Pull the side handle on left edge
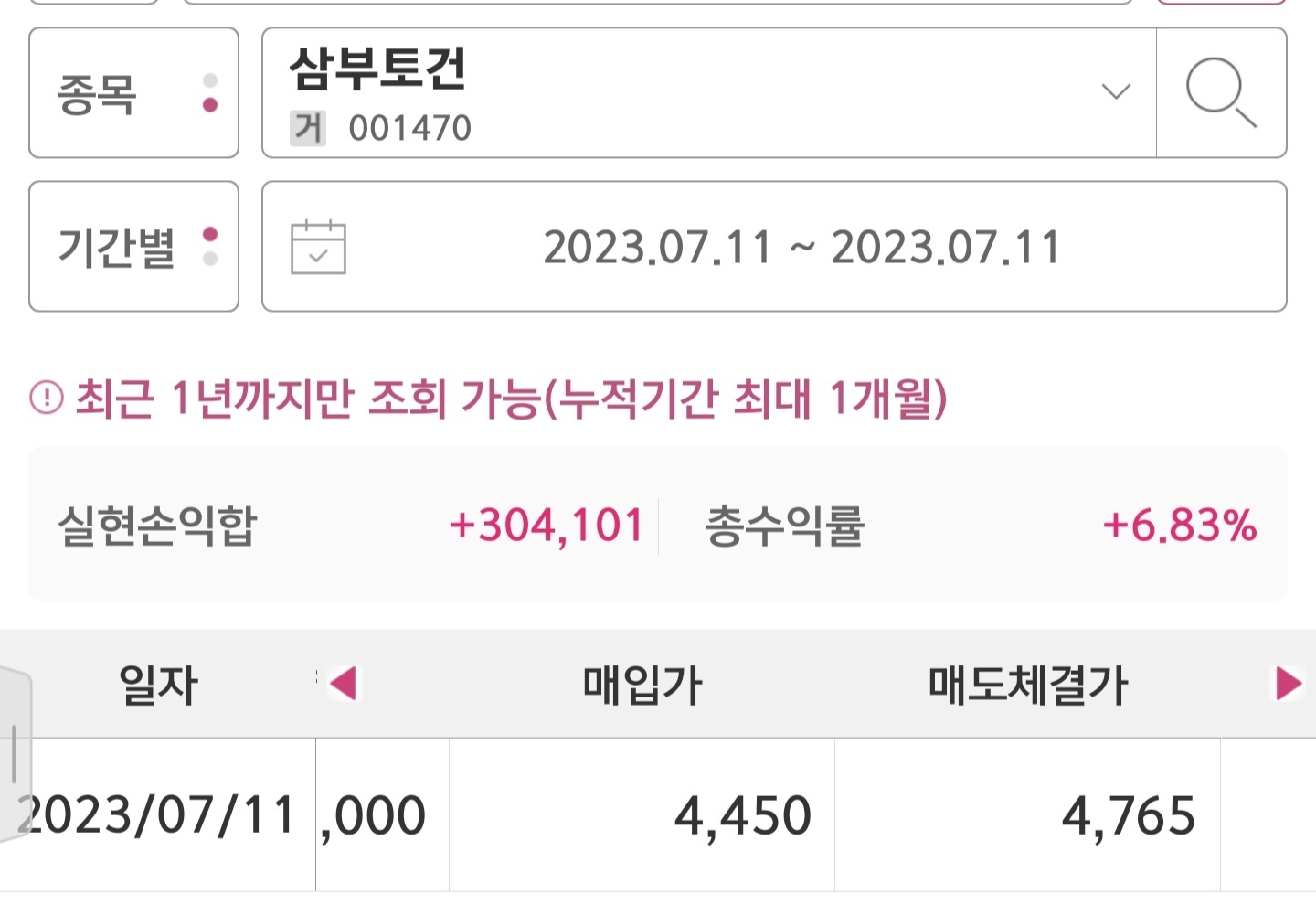 click(x=15, y=754)
